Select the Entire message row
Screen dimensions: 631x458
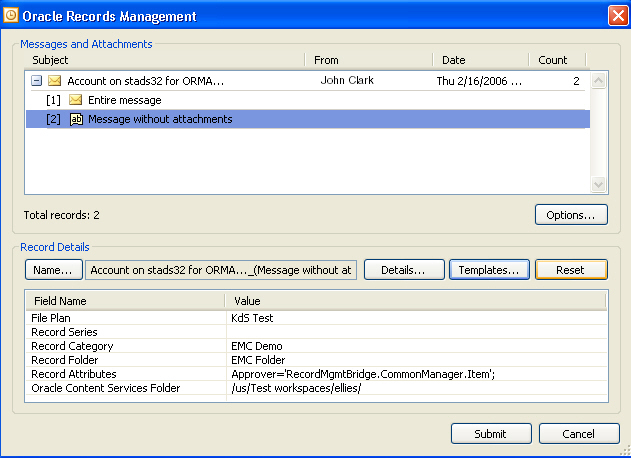coord(308,100)
